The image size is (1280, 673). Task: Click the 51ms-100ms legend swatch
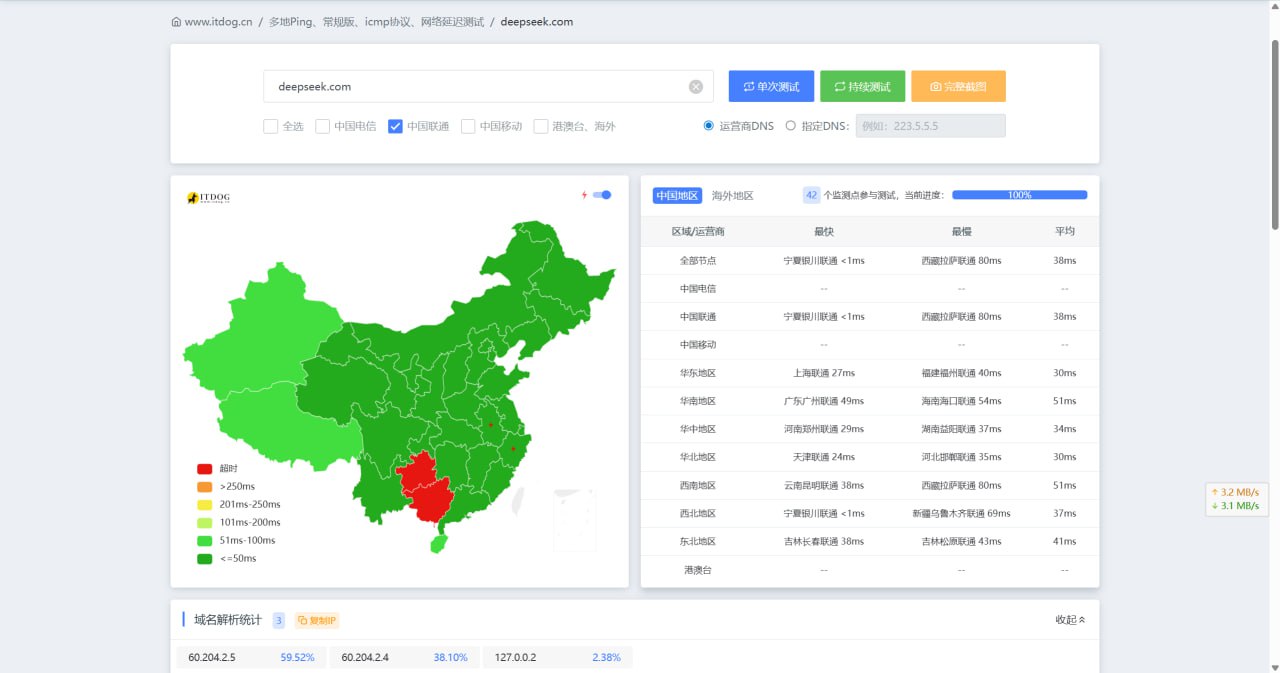pos(205,541)
